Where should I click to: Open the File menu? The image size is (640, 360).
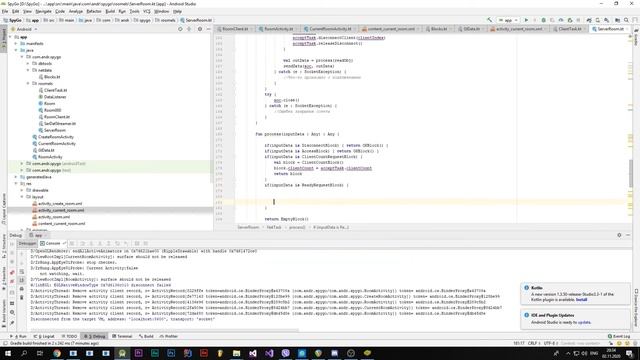(5, 11)
